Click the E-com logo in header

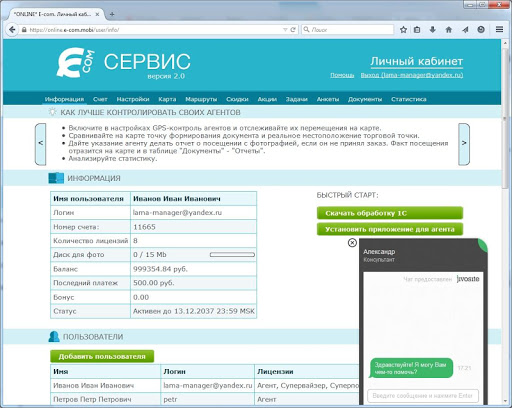(x=75, y=62)
